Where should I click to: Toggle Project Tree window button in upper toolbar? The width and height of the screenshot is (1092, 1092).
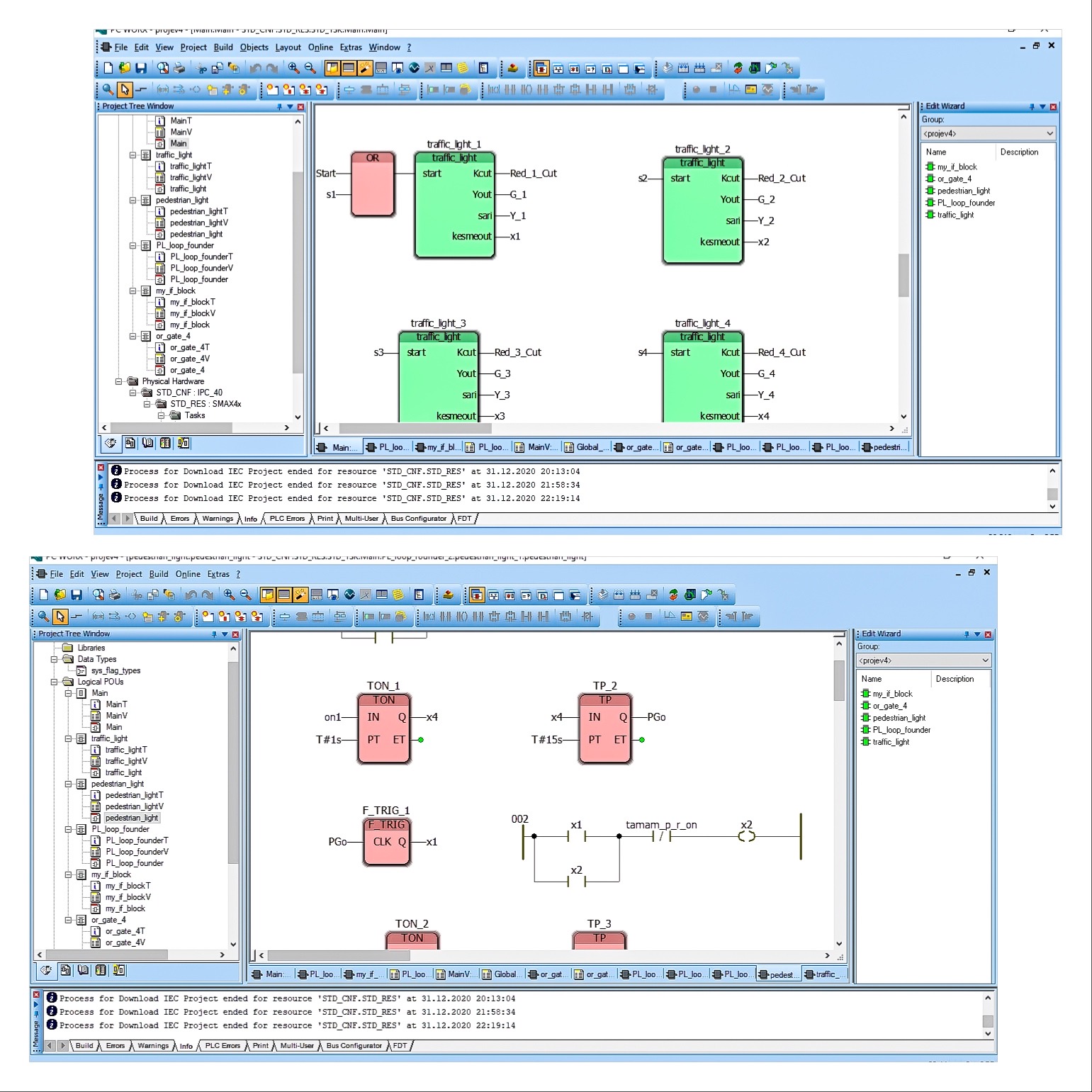pyautogui.click(x=332, y=68)
